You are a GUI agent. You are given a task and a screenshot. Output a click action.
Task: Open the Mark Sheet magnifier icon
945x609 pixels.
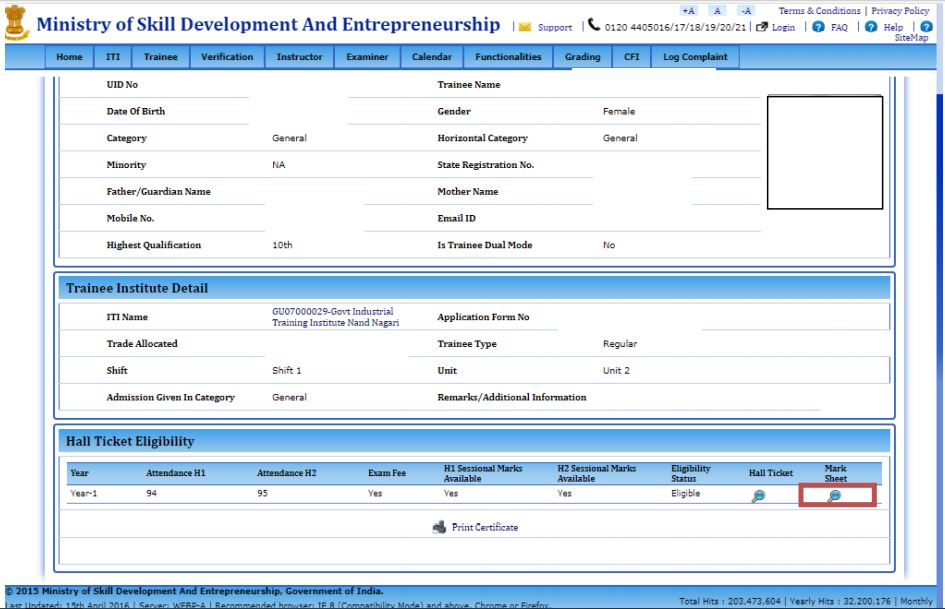coord(836,494)
